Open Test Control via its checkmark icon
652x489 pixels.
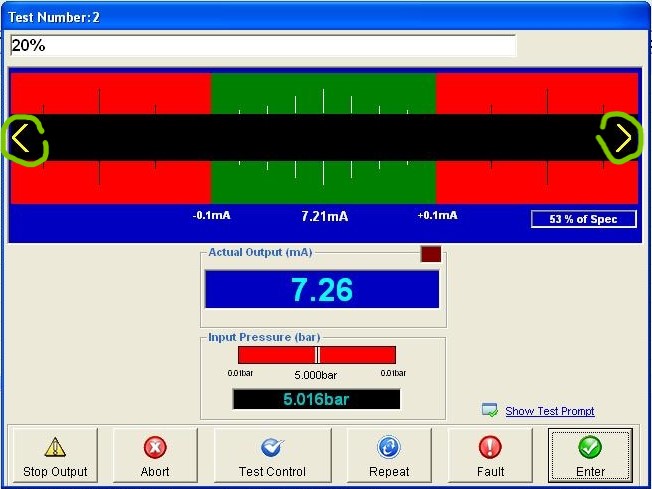pyautogui.click(x=272, y=448)
